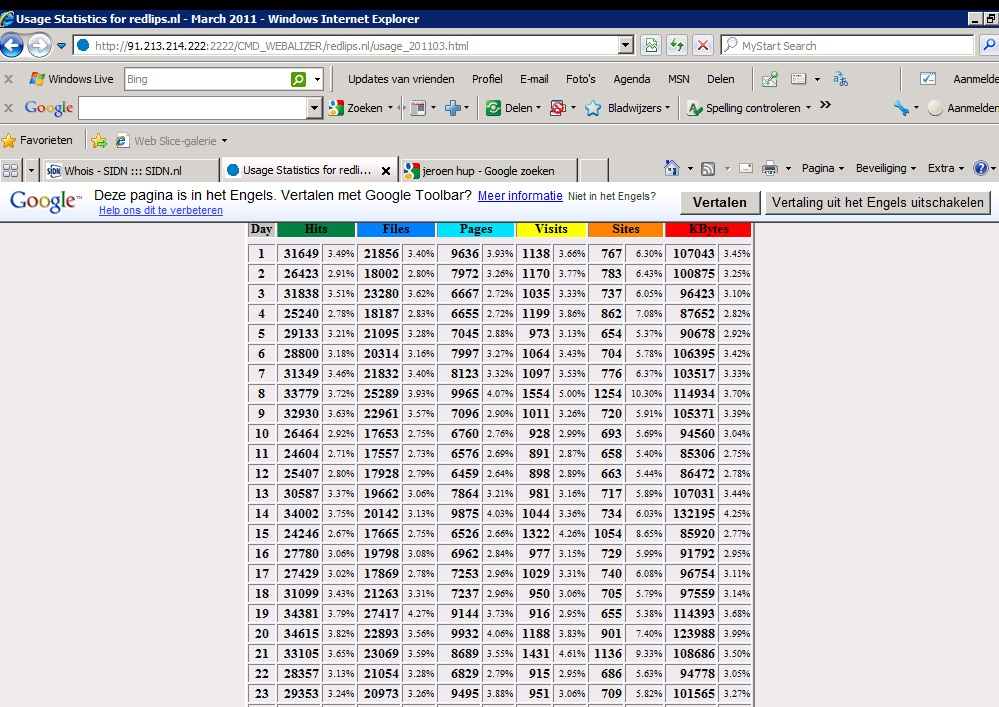The width and height of the screenshot is (999, 707).
Task: Click the Bing search magnifier icon
Action: point(298,79)
